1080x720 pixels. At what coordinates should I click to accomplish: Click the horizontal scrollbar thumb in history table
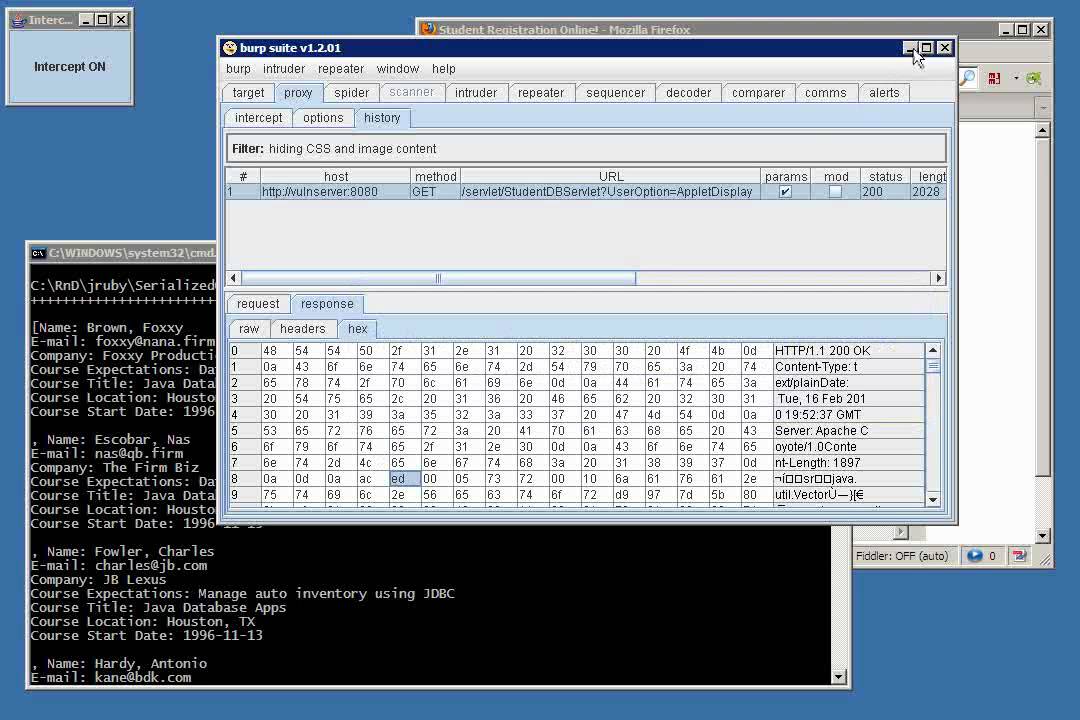[438, 278]
